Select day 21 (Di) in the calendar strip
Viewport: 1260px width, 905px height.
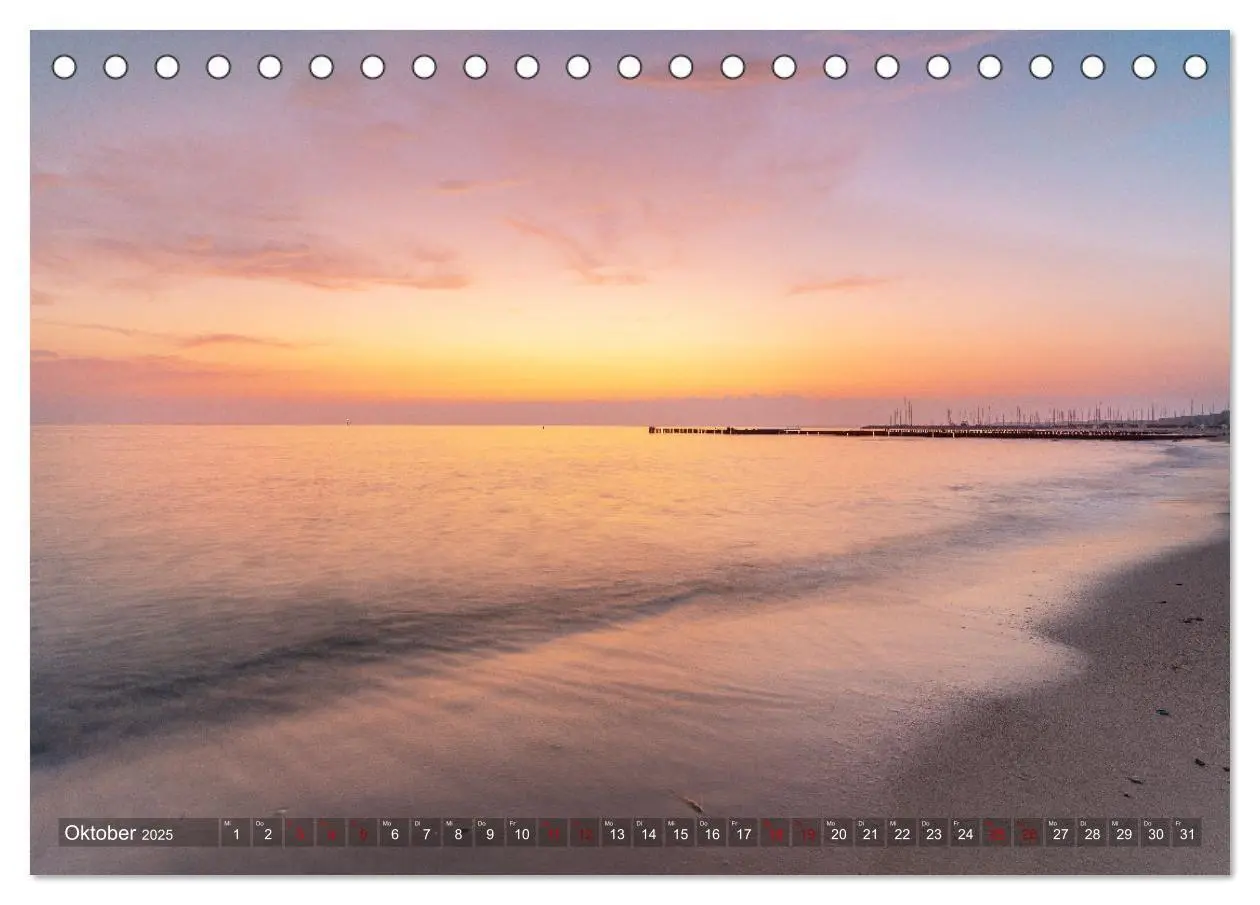870,833
